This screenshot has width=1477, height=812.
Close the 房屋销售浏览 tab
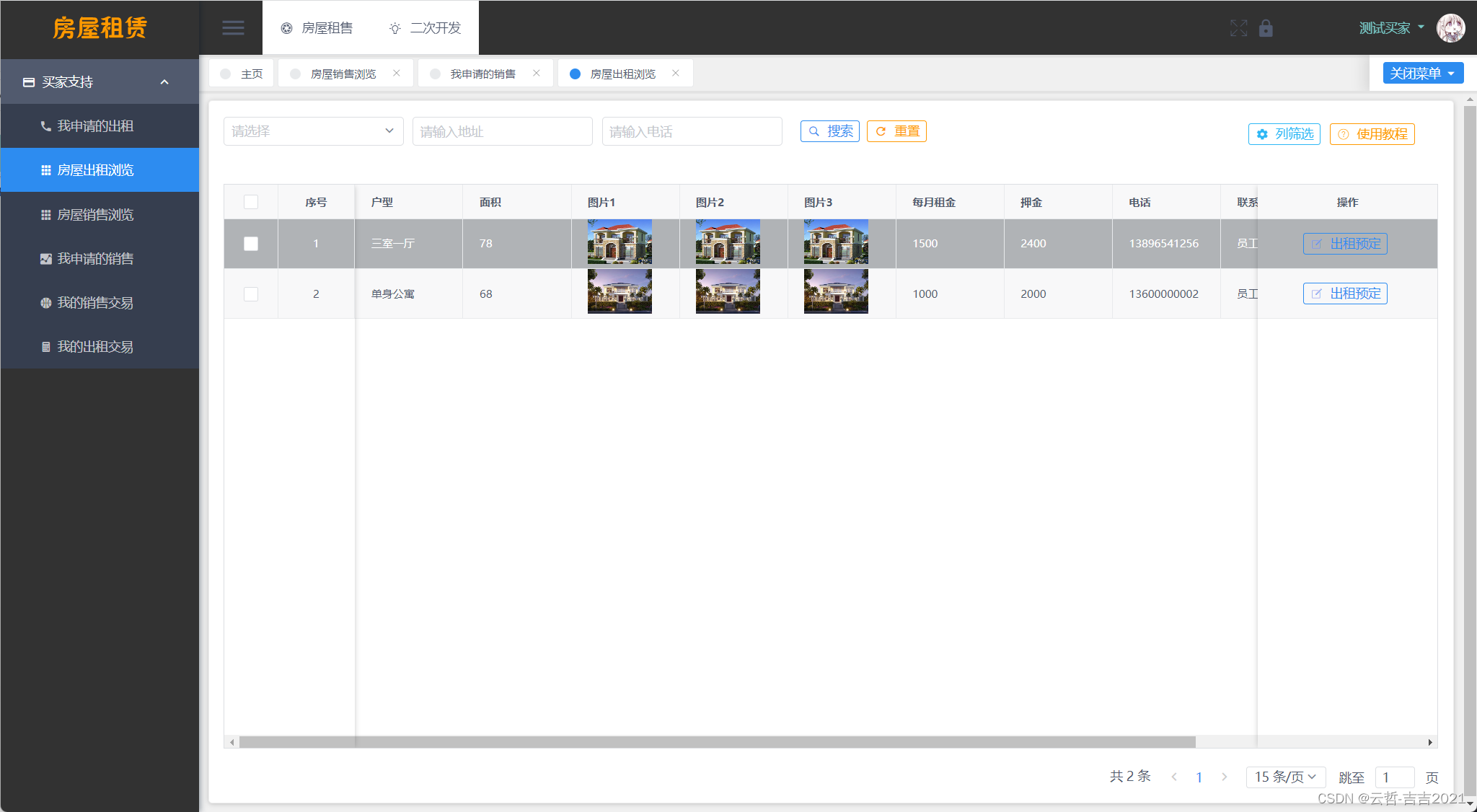click(x=397, y=74)
